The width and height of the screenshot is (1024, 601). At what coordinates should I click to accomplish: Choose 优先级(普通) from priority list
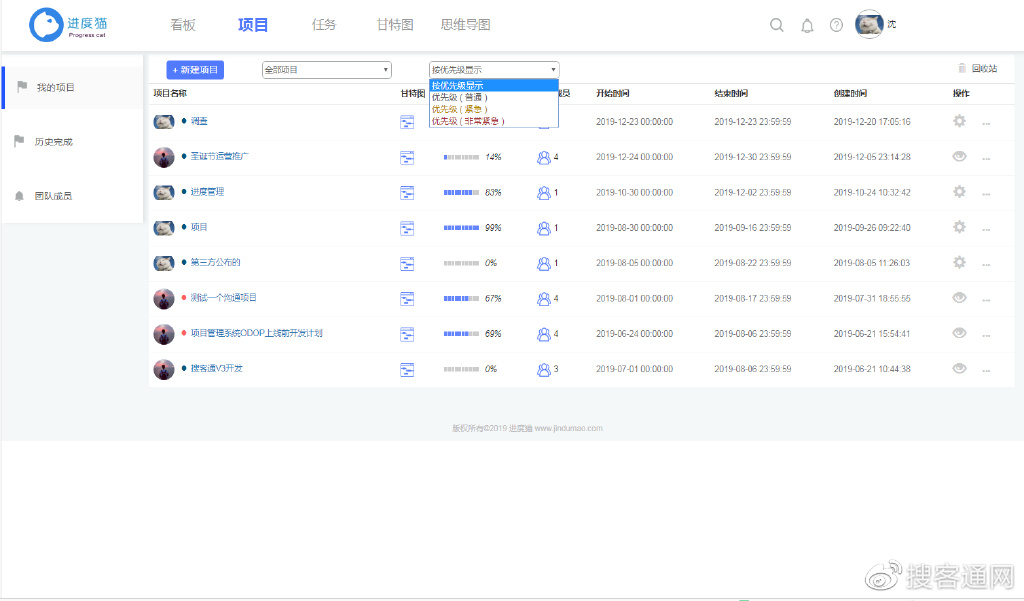point(494,97)
